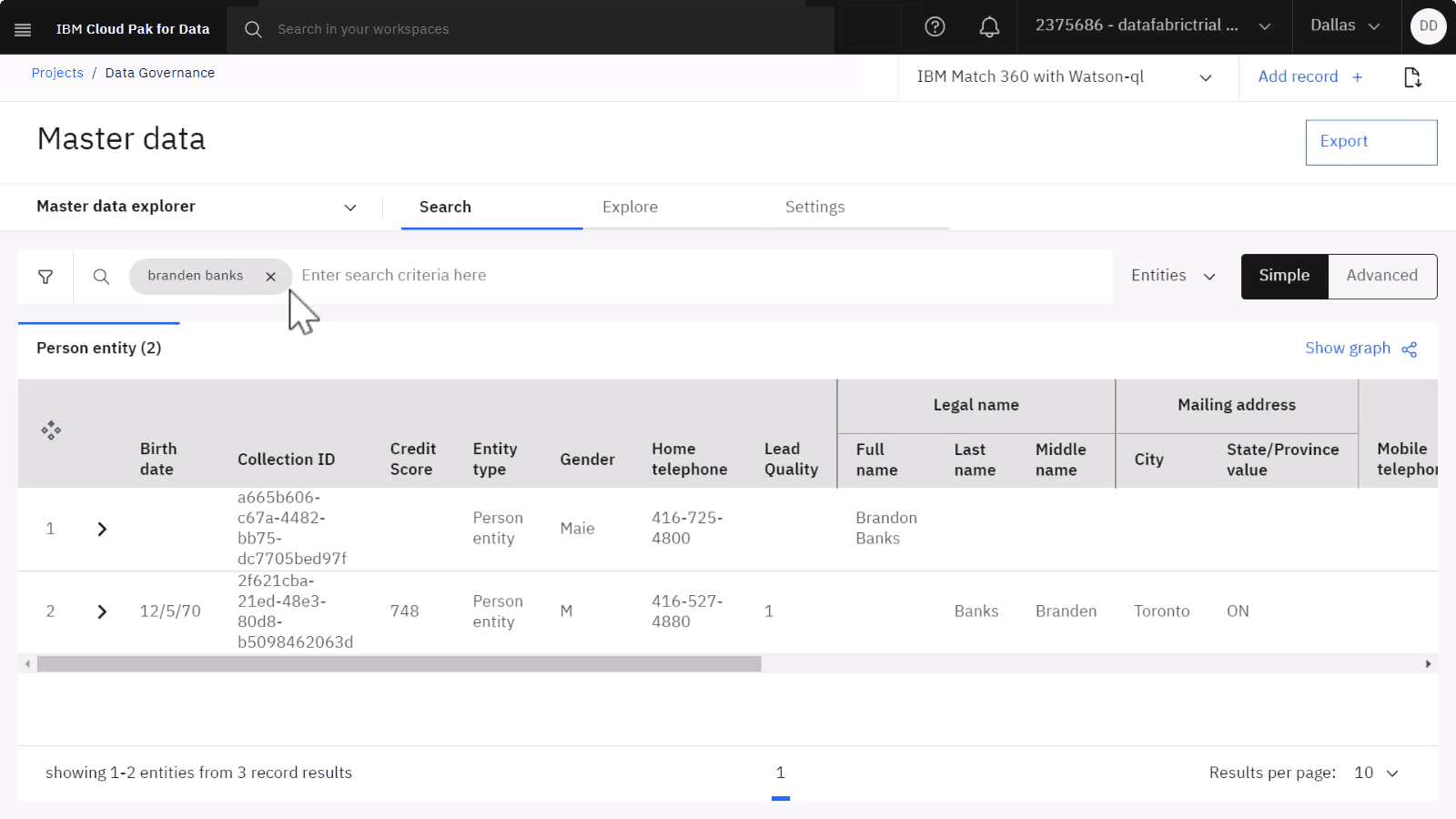Viewport: 1456px width, 819px height.
Task: Open the help question mark icon
Action: click(x=935, y=26)
